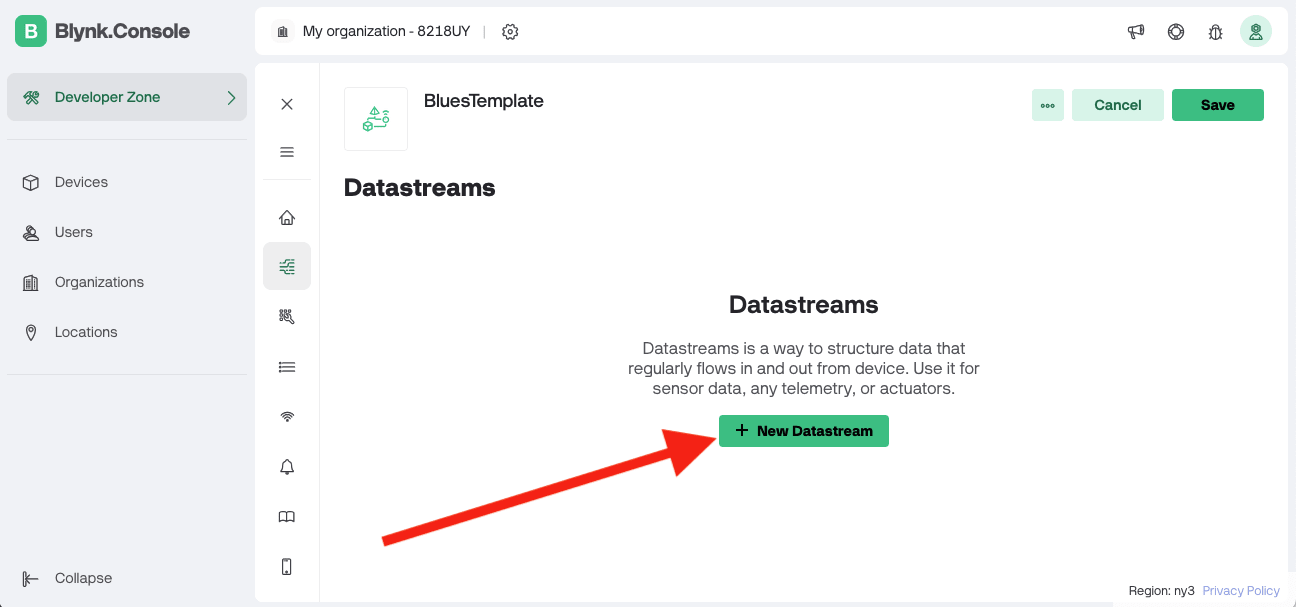This screenshot has height=607, width=1296.
Task: Click the BluesTemplate thumbnail image
Action: point(376,119)
